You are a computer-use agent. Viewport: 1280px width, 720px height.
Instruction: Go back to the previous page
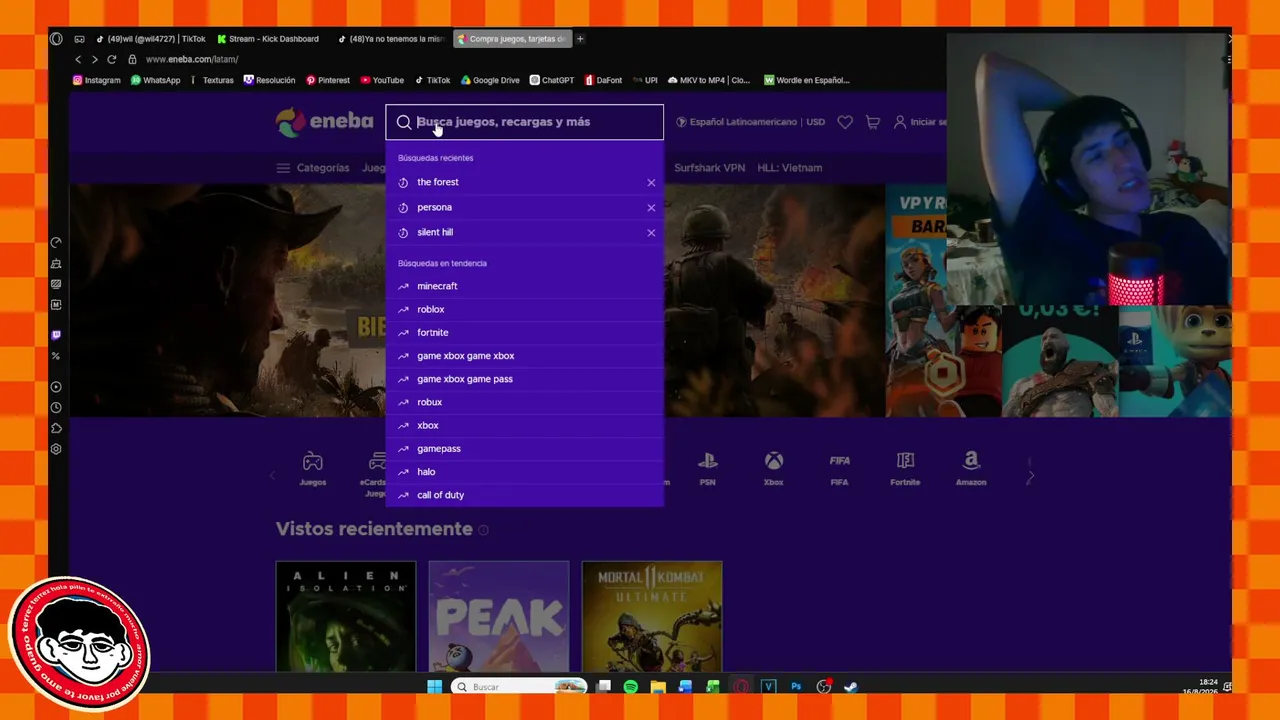78,59
